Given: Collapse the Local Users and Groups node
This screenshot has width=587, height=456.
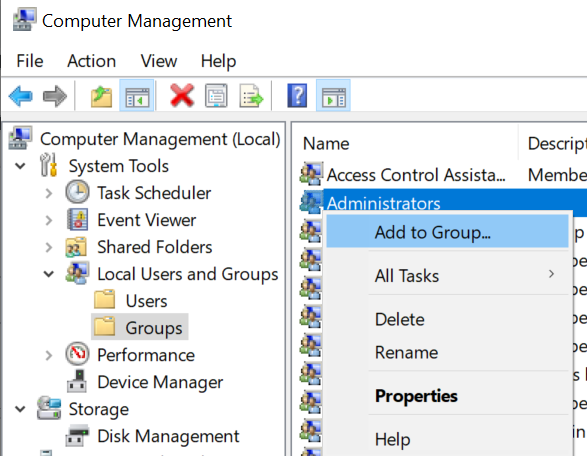Looking at the screenshot, I should [x=49, y=274].
